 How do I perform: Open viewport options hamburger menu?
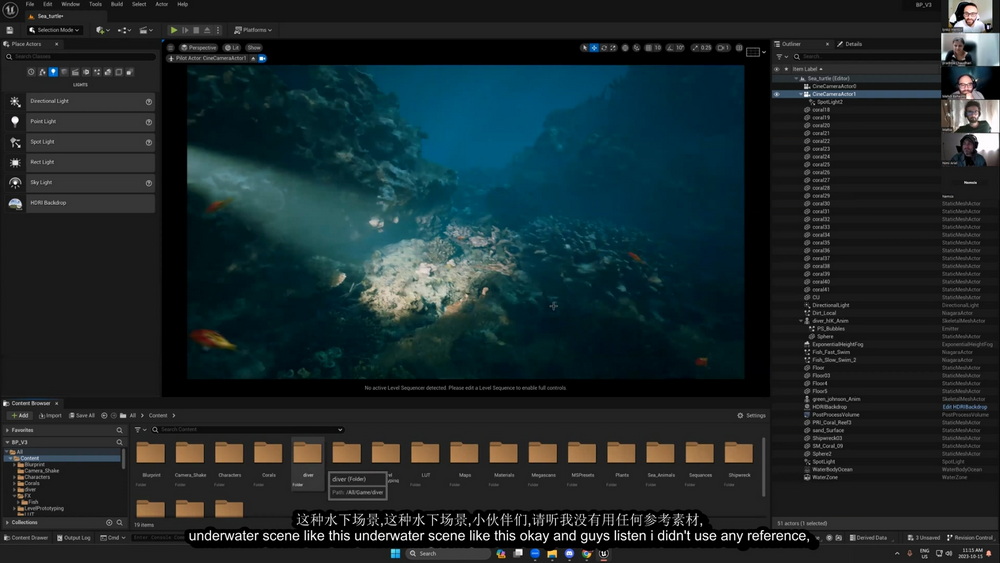click(x=170, y=48)
